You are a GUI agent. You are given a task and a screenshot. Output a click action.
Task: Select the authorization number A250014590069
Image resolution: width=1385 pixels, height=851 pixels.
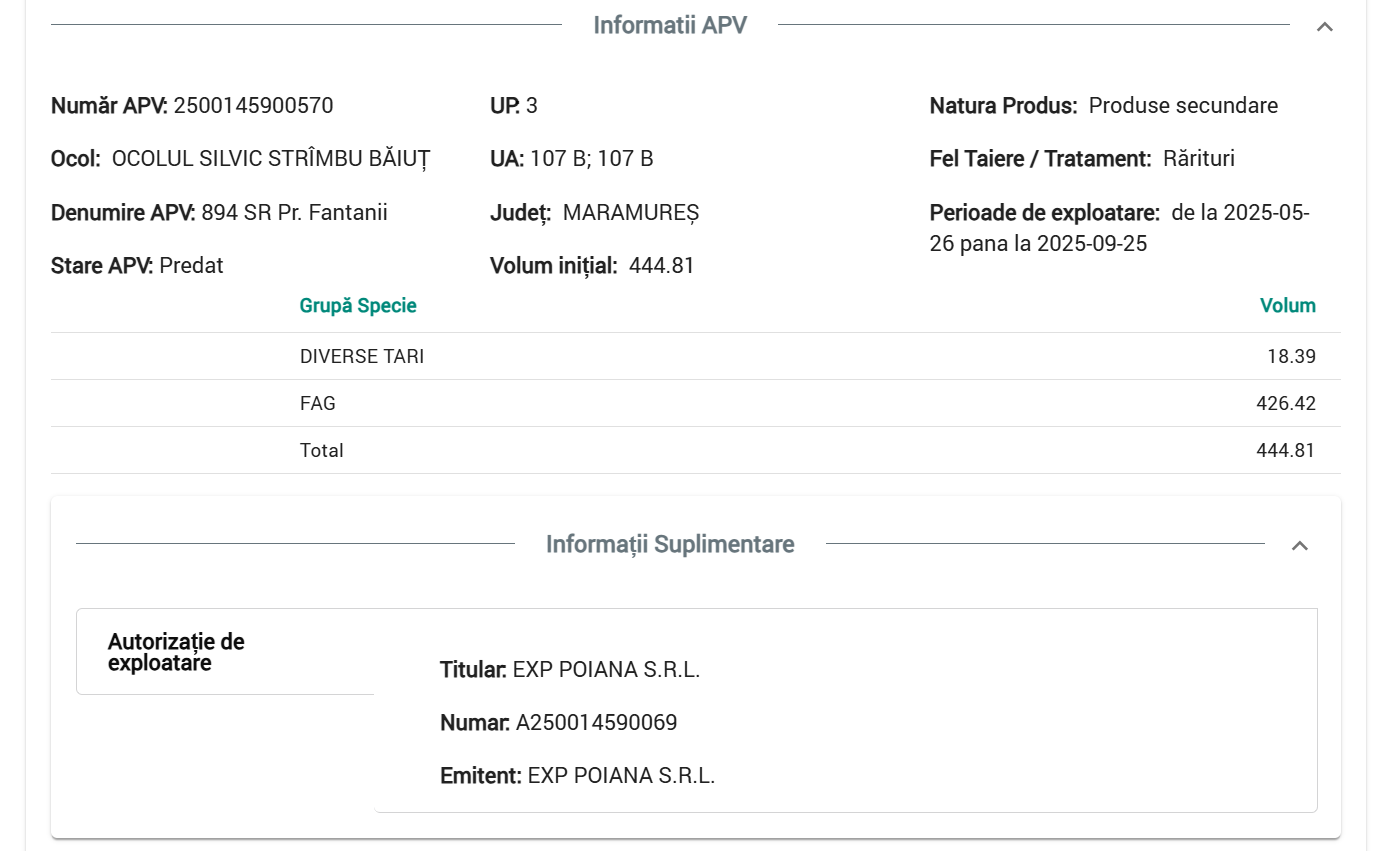(x=597, y=722)
